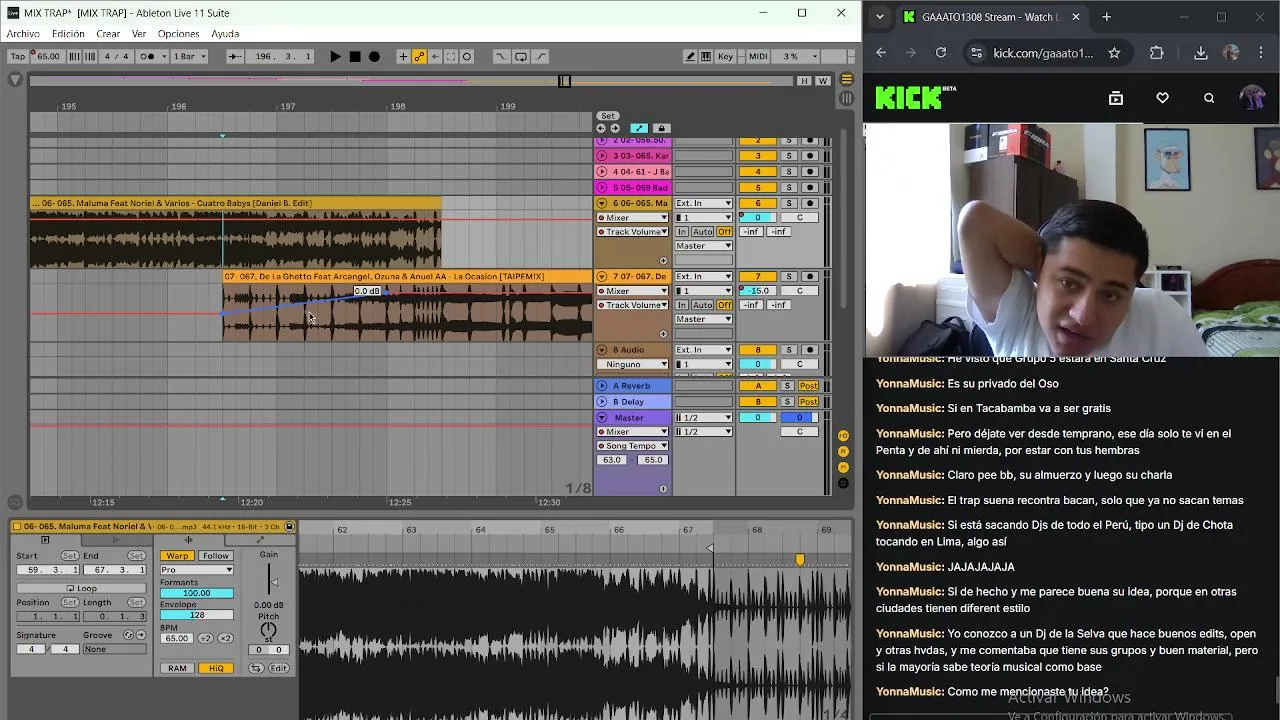Image resolution: width=1280 pixels, height=720 pixels.
Task: Toggle the Session Record circle button
Action: [x=467, y=57]
